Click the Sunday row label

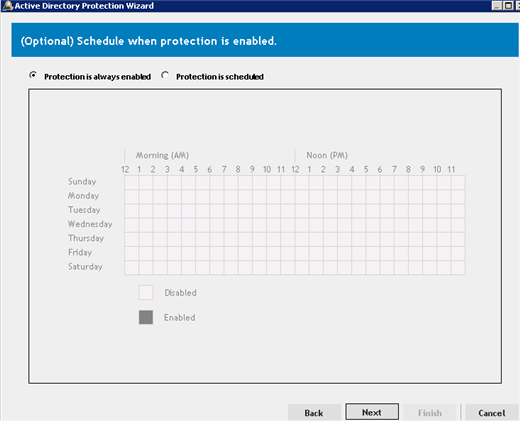(x=82, y=182)
